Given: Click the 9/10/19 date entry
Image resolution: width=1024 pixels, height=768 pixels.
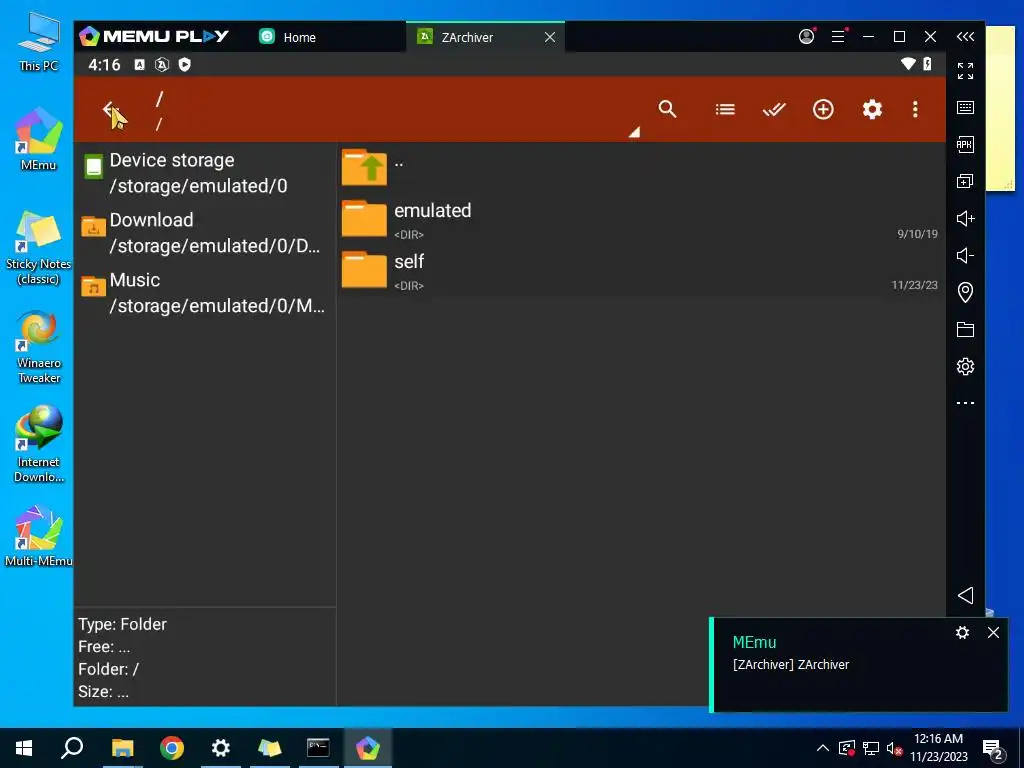Looking at the screenshot, I should (x=917, y=234).
